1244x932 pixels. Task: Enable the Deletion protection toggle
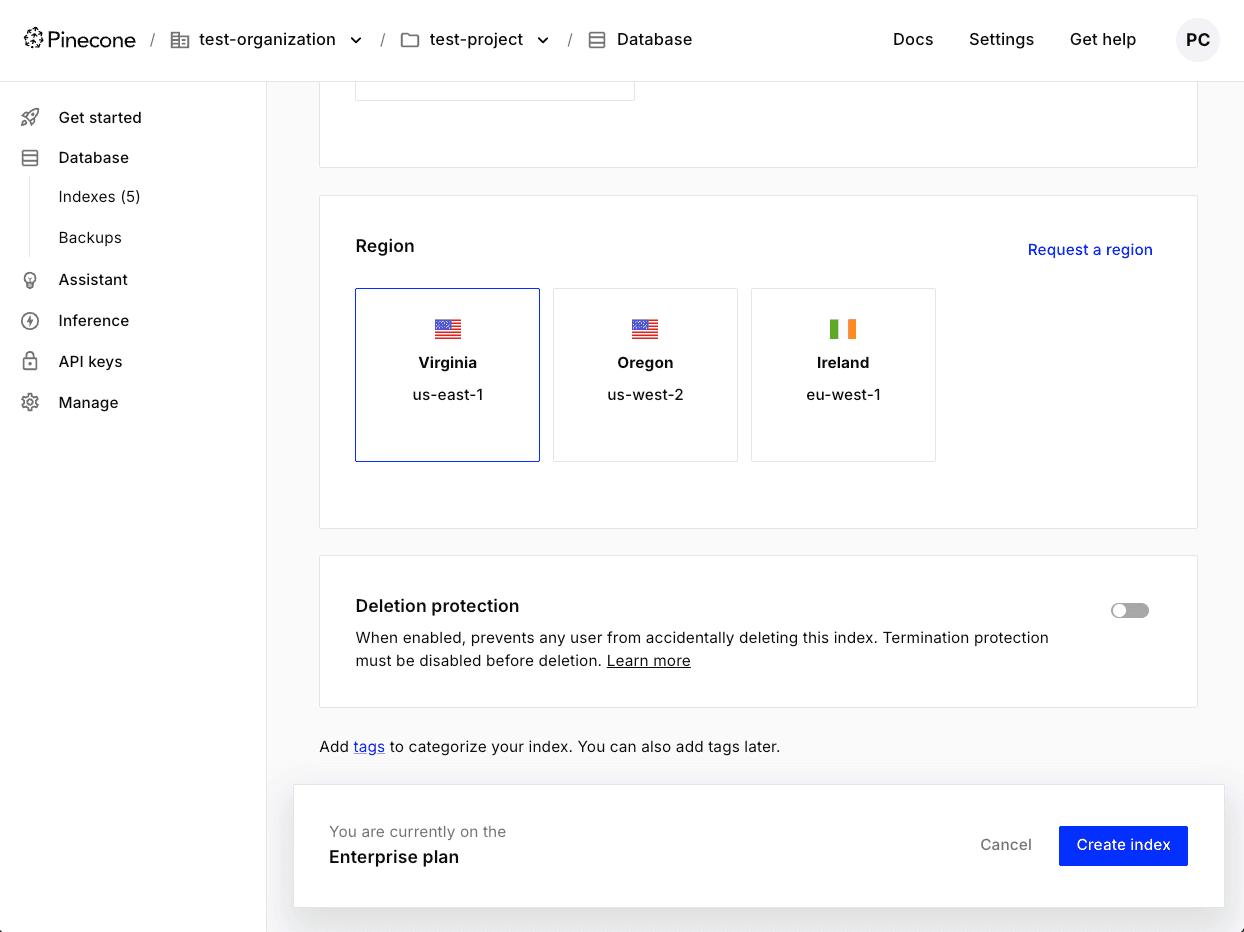[1129, 610]
